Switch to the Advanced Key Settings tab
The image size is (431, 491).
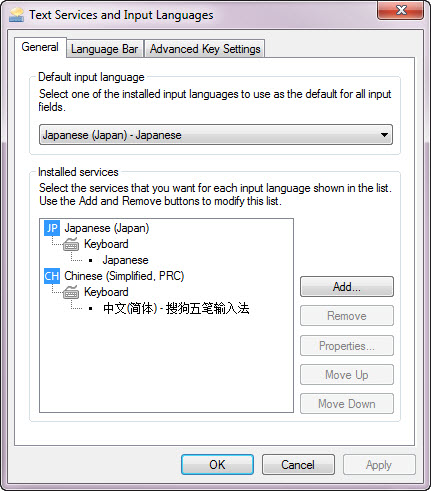click(205, 49)
